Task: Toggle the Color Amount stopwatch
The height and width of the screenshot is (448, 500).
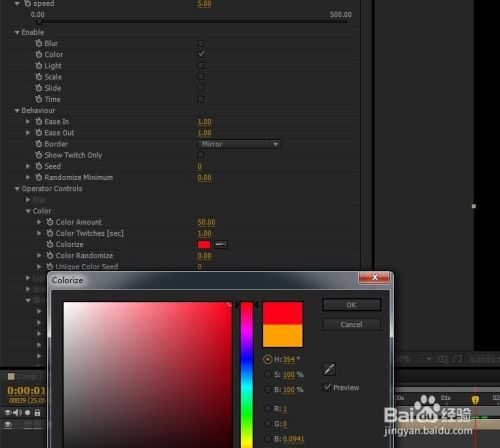Action: 50,222
